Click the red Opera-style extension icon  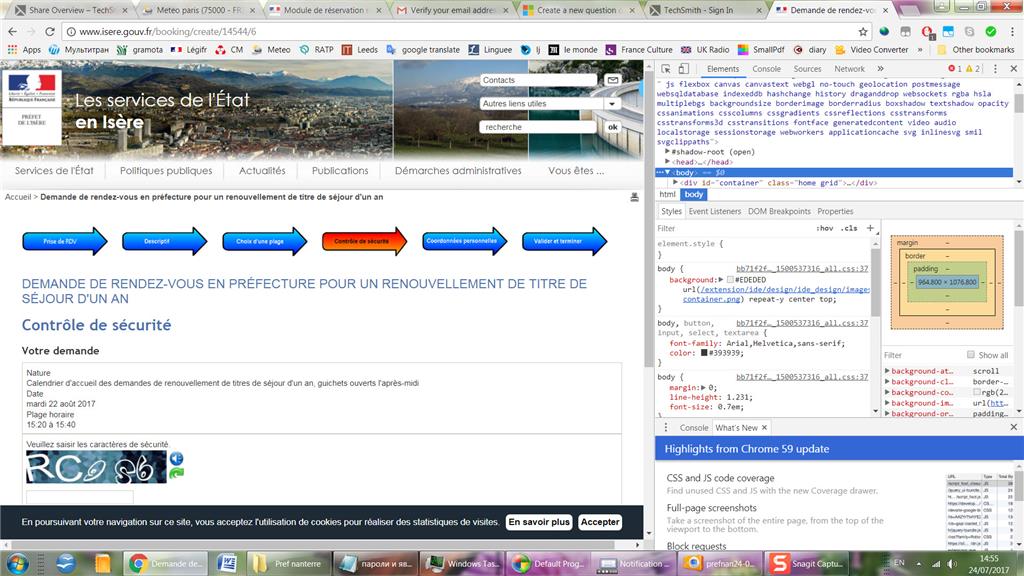point(927,31)
